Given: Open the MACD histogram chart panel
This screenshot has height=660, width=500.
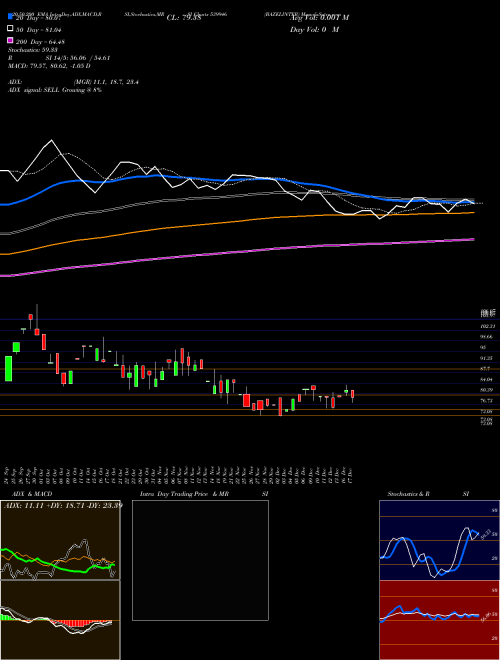Looking at the screenshot, I should point(60,620).
